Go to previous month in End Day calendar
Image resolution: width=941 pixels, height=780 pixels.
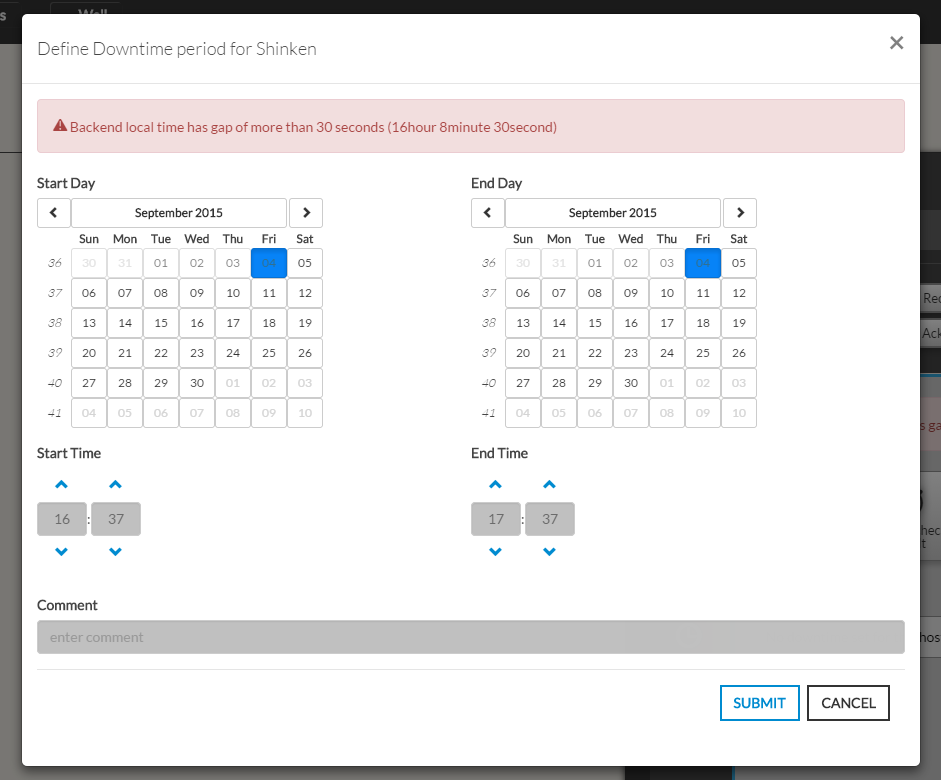pos(487,213)
